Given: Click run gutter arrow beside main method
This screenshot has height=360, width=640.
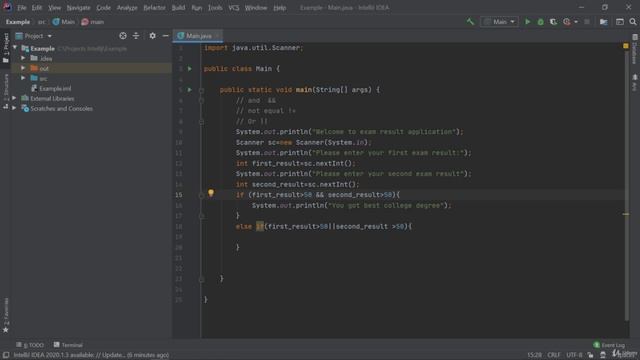Looking at the screenshot, I should click(190, 89).
